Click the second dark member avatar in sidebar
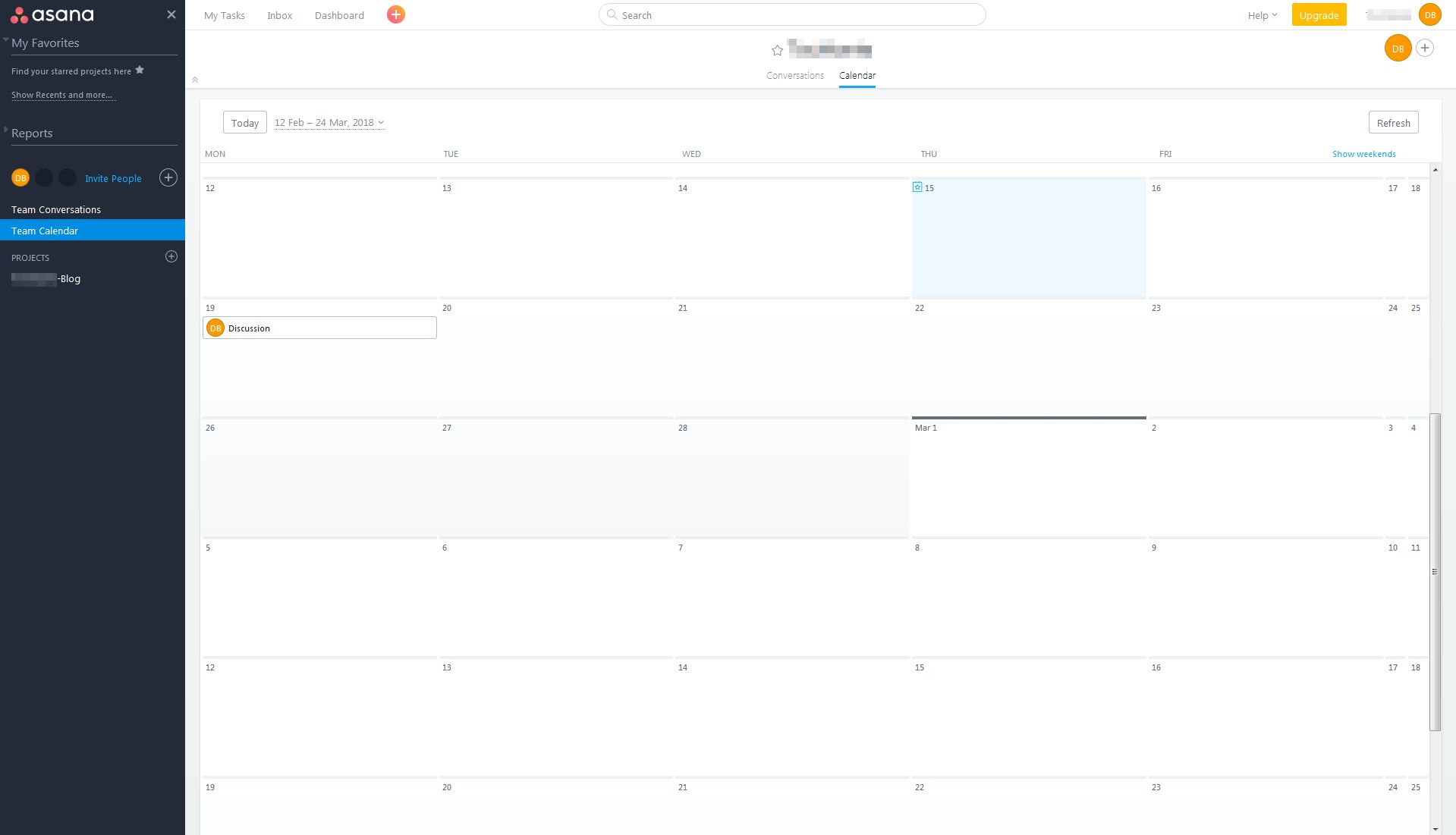Viewport: 1456px width, 835px height. pyautogui.click(x=44, y=177)
